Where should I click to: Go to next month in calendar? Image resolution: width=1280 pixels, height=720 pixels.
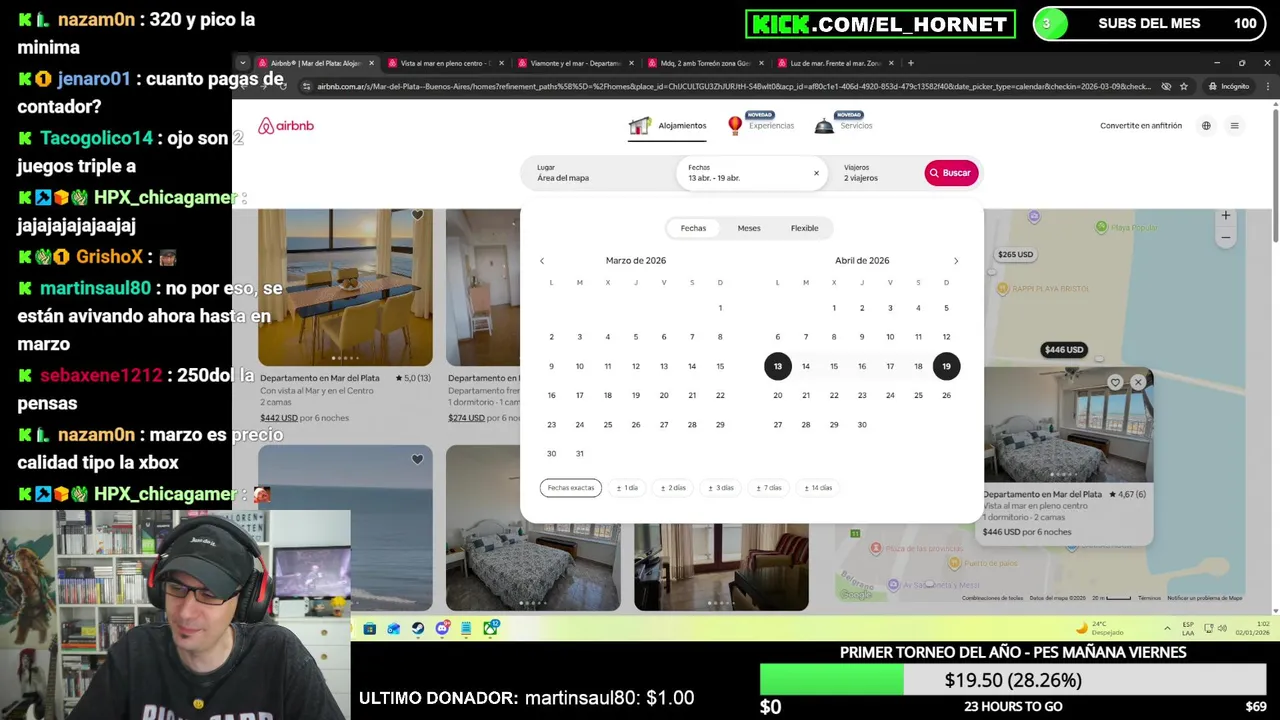pyautogui.click(x=956, y=261)
